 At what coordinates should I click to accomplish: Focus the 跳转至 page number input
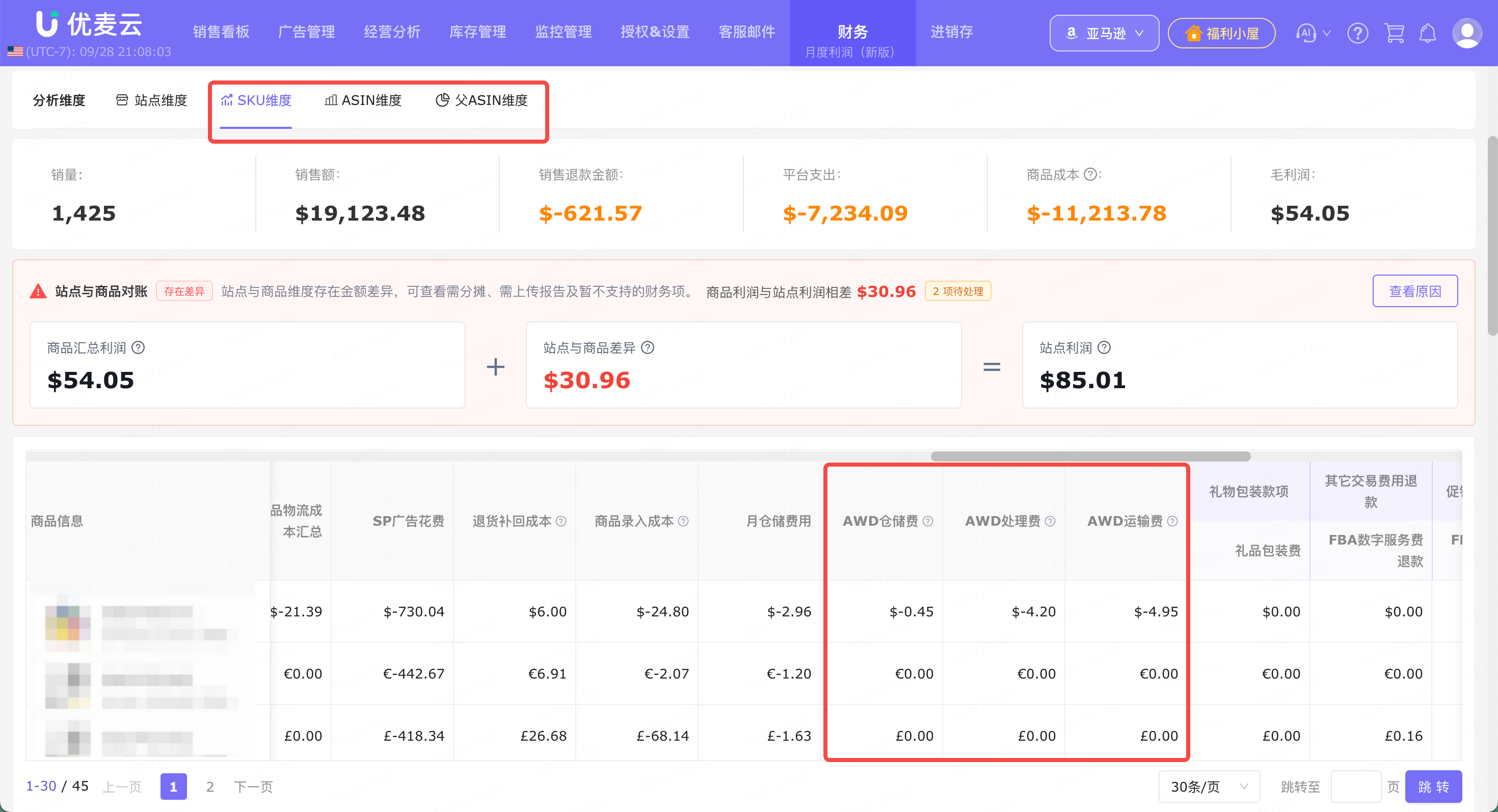(x=1355, y=787)
